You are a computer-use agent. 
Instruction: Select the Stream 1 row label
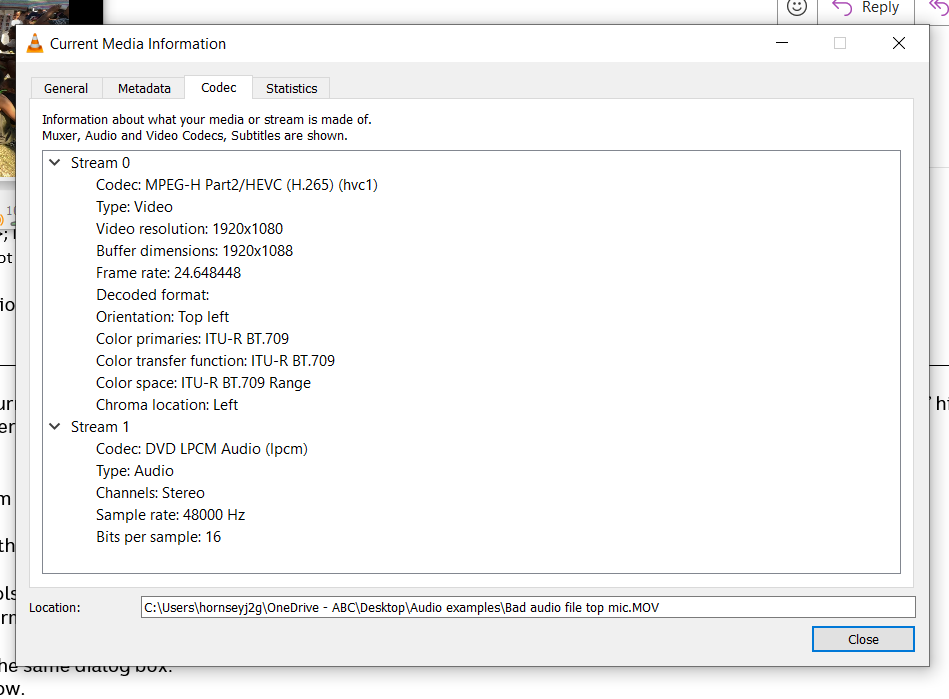tap(100, 427)
